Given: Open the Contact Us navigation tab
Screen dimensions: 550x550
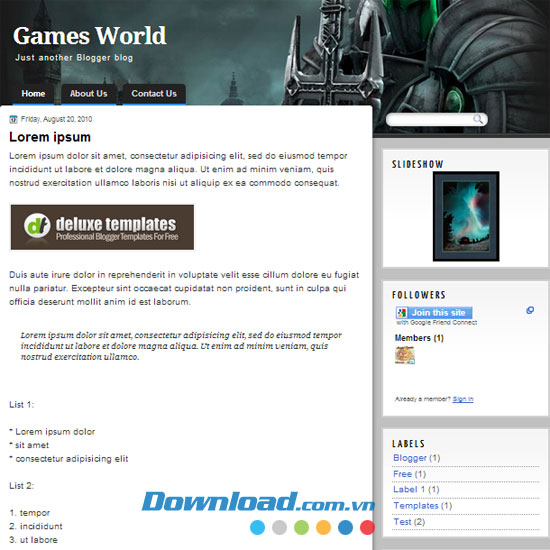Looking at the screenshot, I should click(x=154, y=94).
